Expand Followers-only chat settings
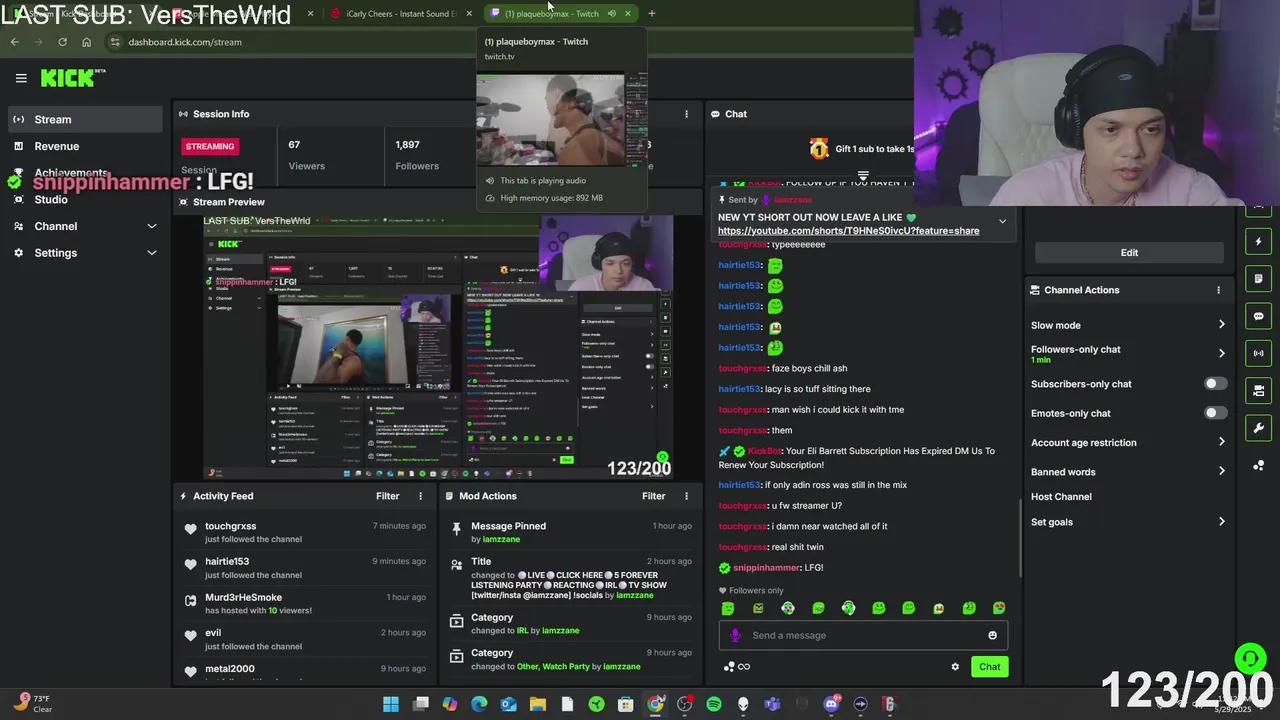1280x720 pixels. point(1128,353)
